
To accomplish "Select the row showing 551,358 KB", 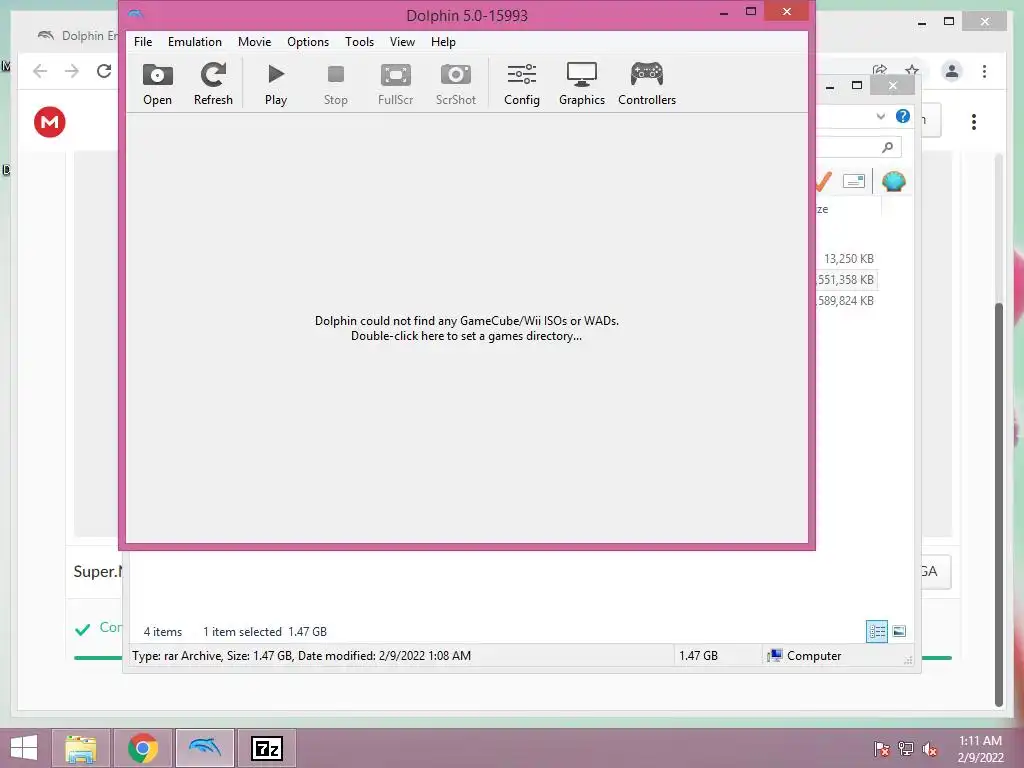I will (x=845, y=280).
